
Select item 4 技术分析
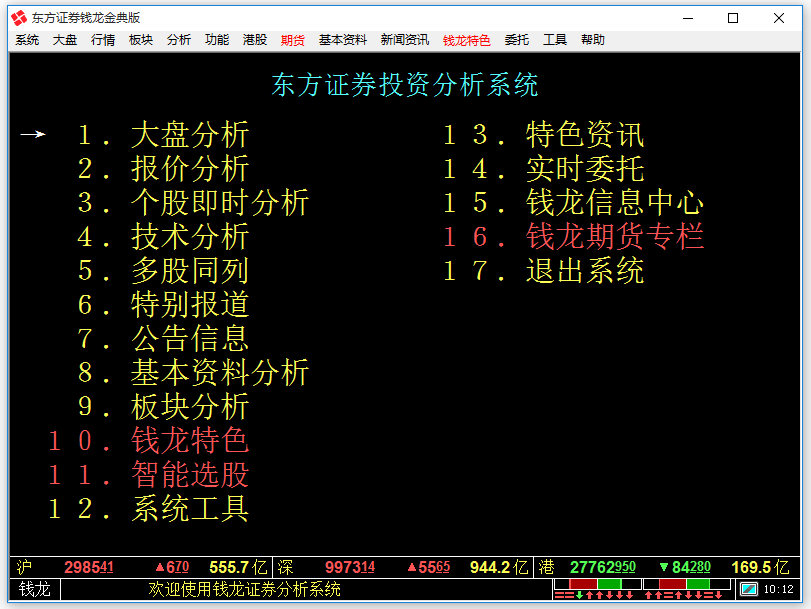[163, 236]
